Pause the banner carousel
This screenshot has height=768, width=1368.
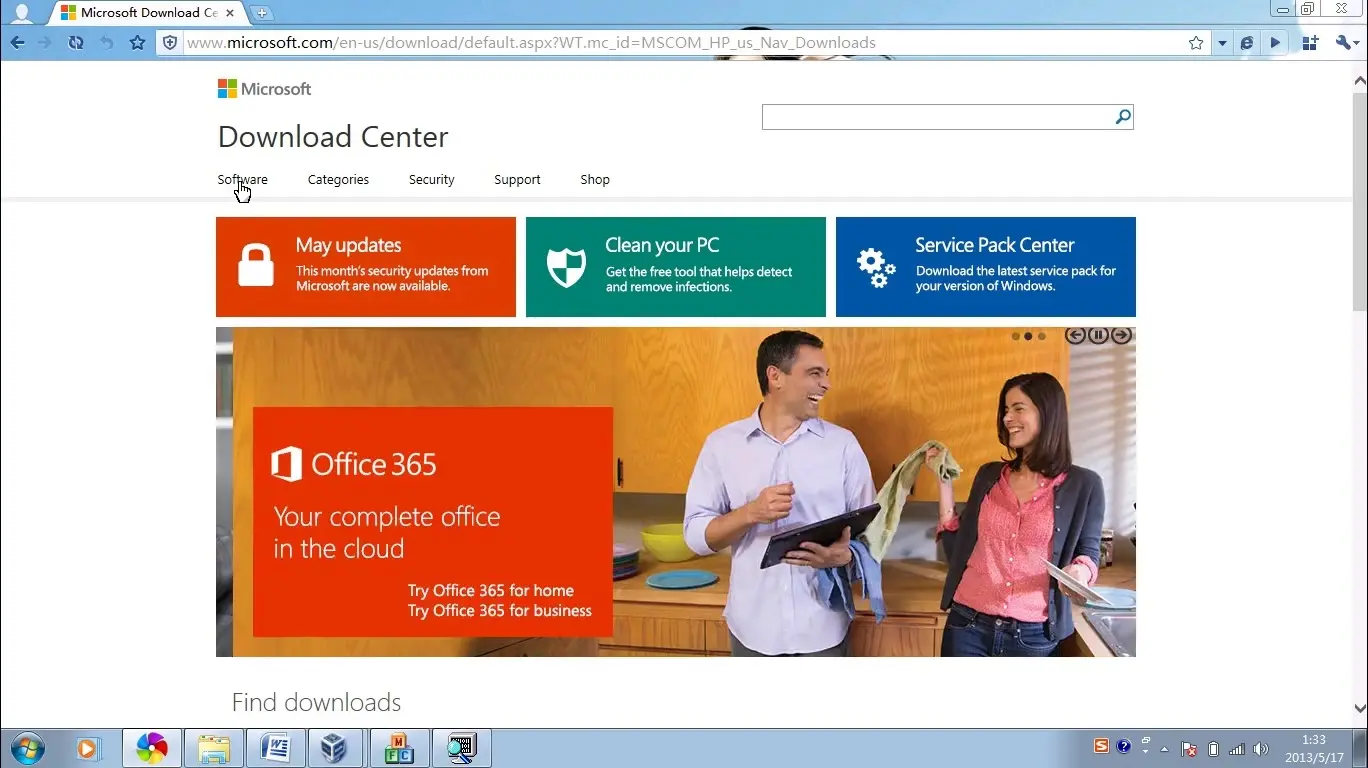pyautogui.click(x=1098, y=336)
